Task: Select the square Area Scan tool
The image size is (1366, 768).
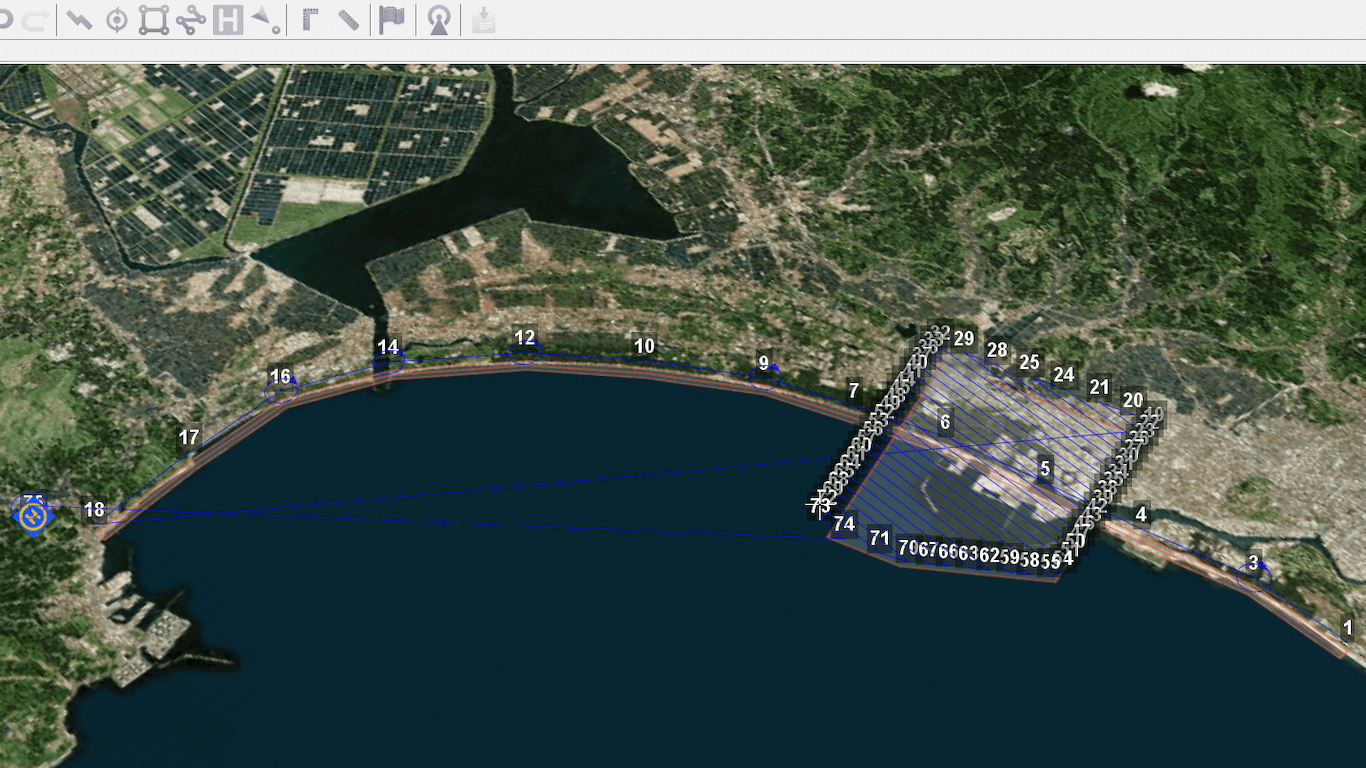Action: [153, 20]
